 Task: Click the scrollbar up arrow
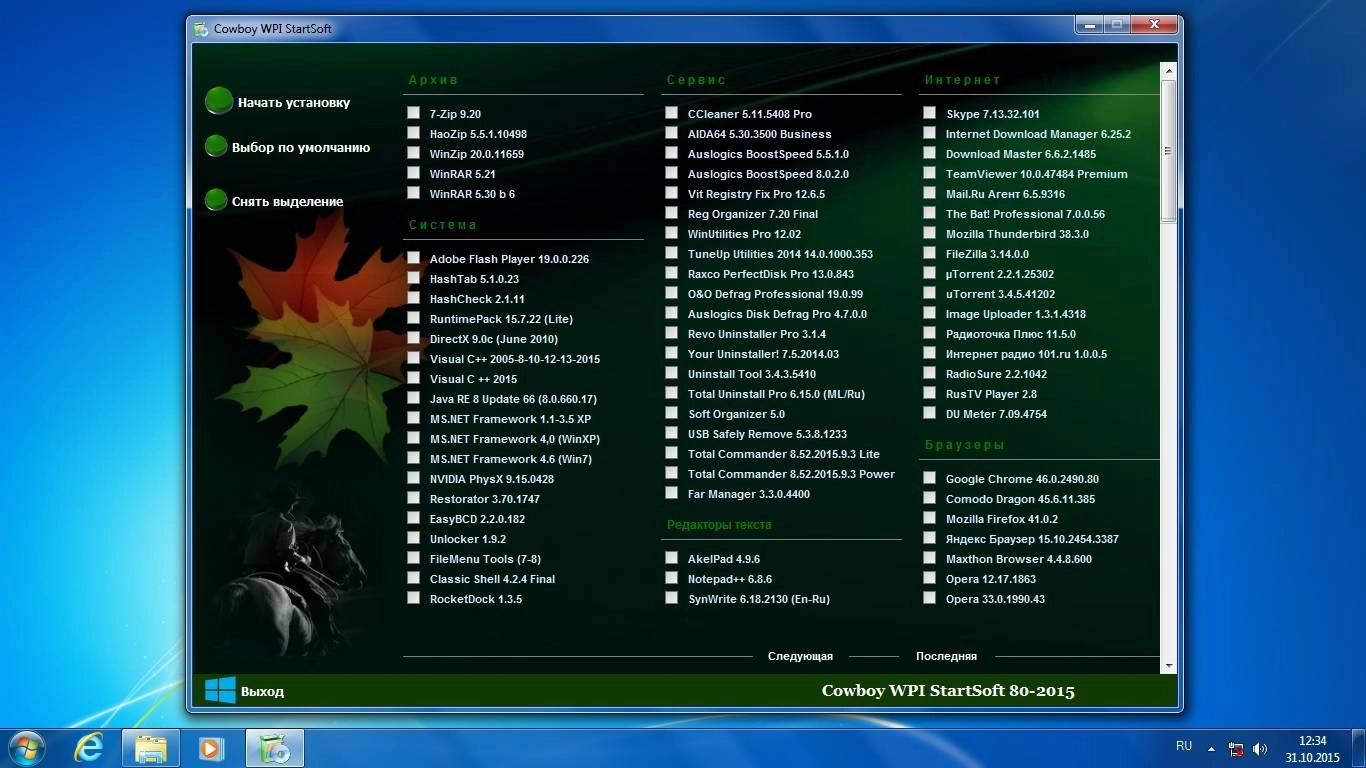click(1168, 71)
